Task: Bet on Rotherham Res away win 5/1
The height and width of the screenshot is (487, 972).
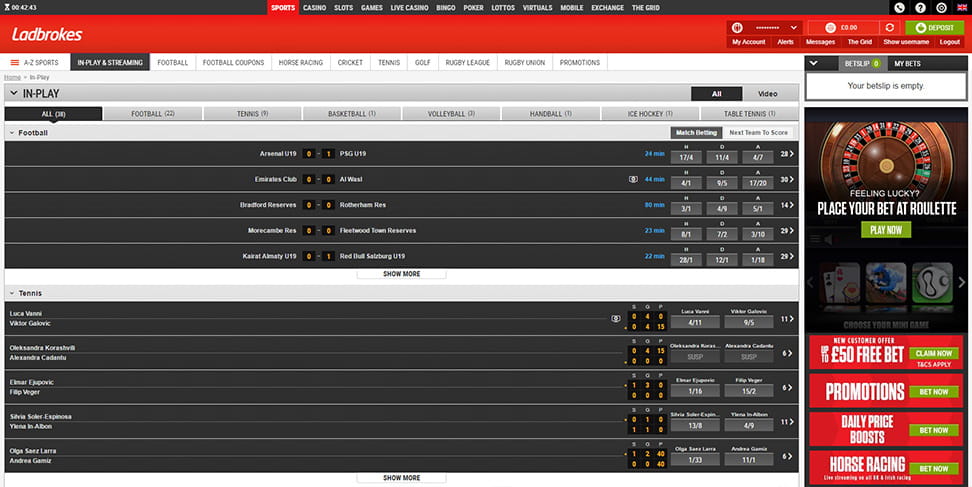Action: coord(758,209)
